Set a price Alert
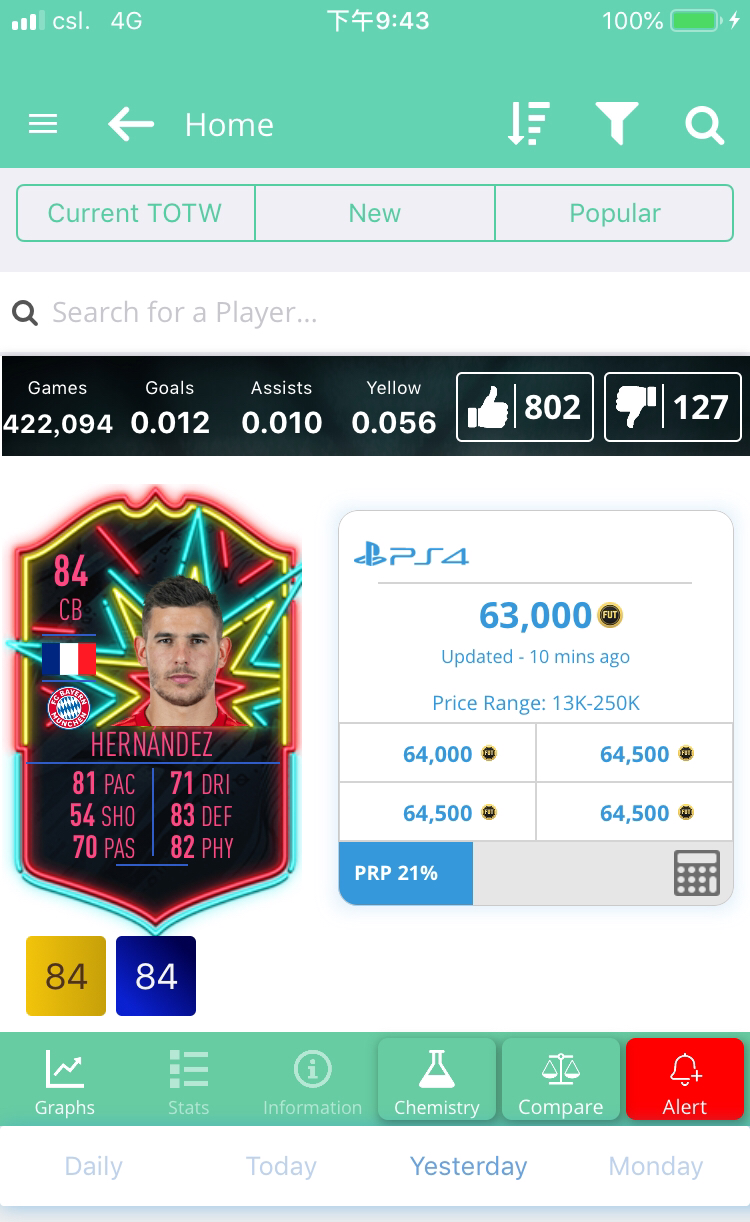This screenshot has height=1222, width=750. pyautogui.click(x=685, y=1080)
